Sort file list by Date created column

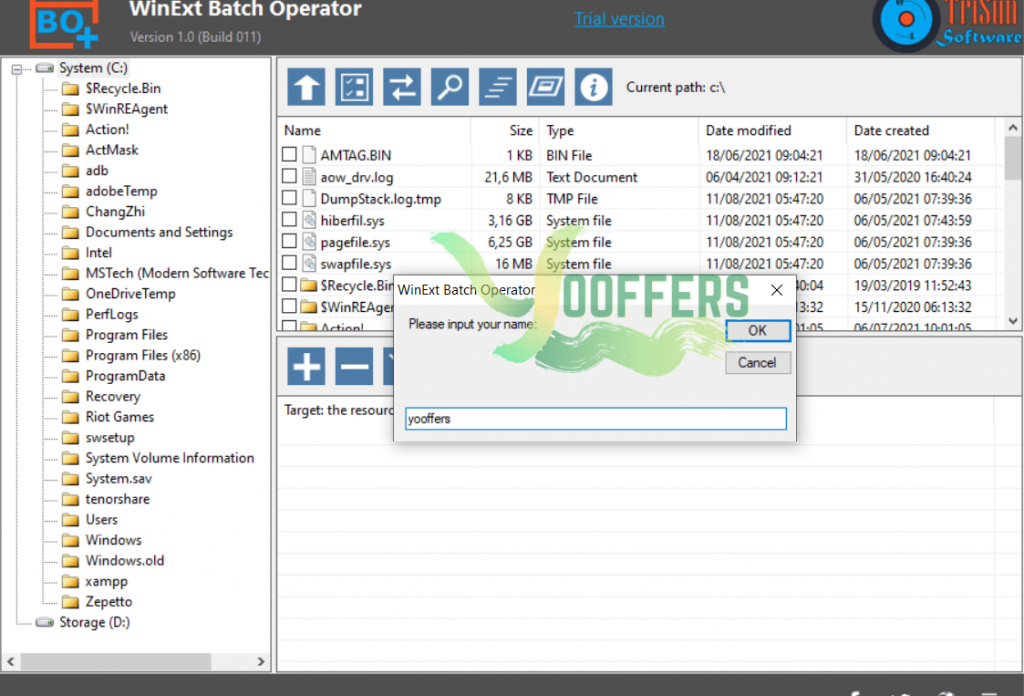click(921, 131)
